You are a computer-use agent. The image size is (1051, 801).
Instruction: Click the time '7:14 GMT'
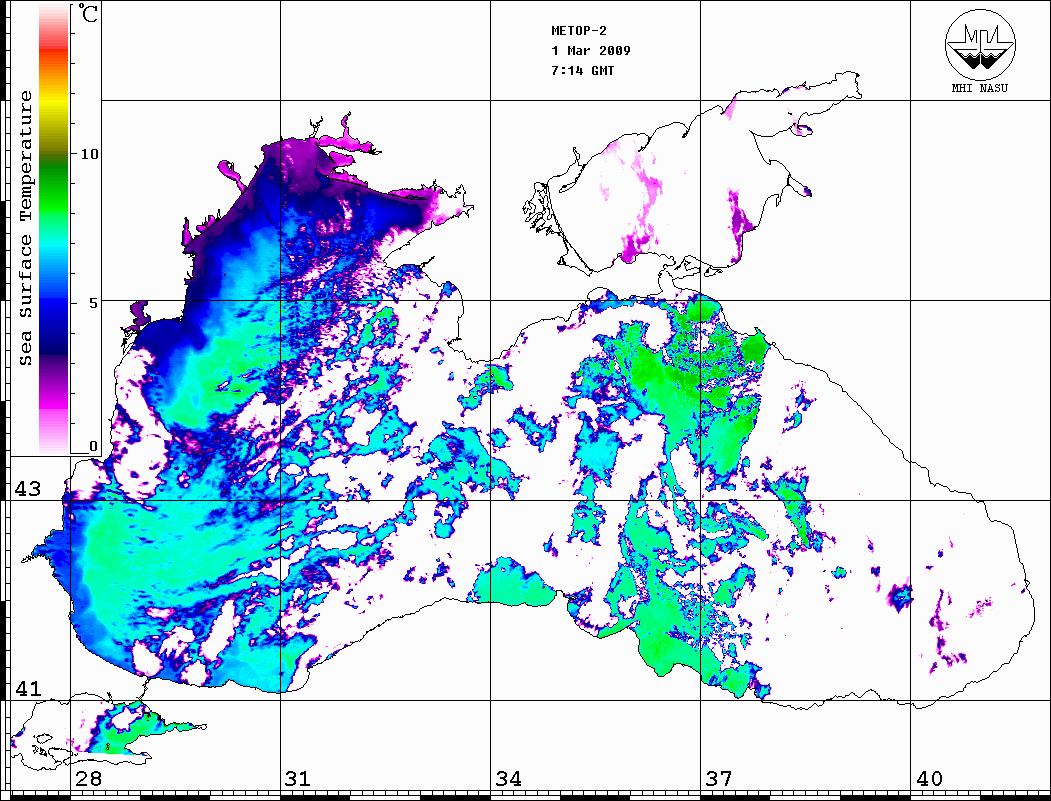(582, 70)
